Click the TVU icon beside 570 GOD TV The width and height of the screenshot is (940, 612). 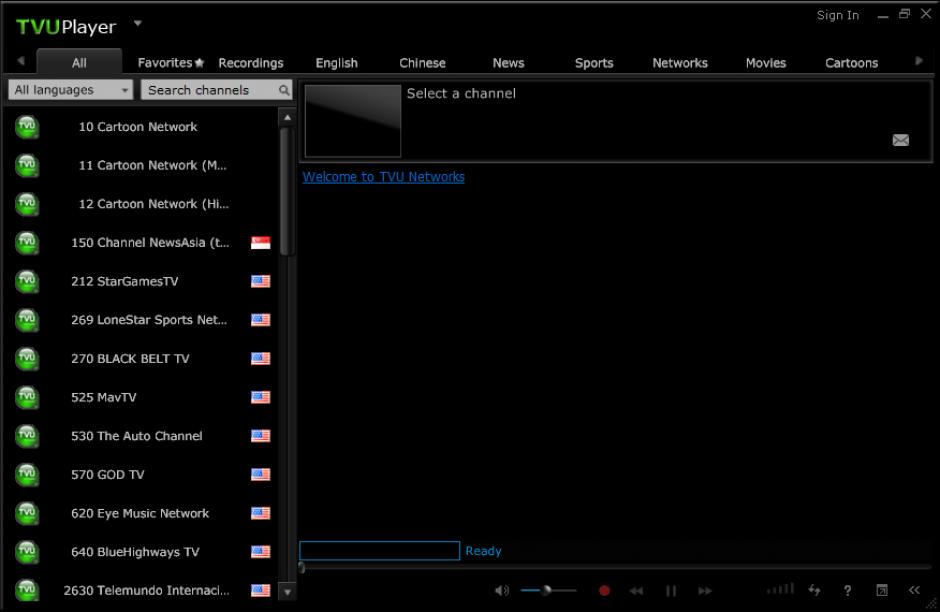[x=27, y=475]
